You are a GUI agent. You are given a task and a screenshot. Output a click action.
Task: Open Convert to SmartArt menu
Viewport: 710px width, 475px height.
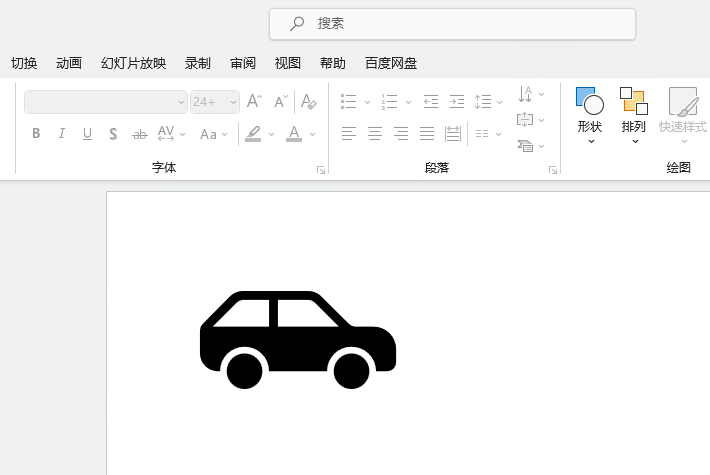(x=531, y=146)
